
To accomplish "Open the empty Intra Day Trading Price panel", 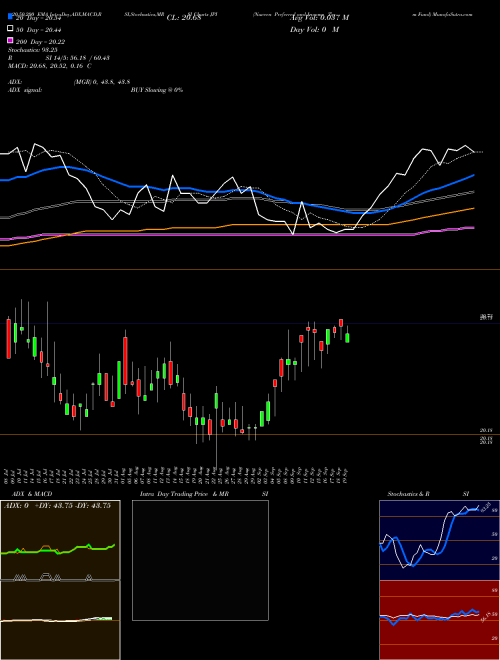I will (x=200, y=560).
